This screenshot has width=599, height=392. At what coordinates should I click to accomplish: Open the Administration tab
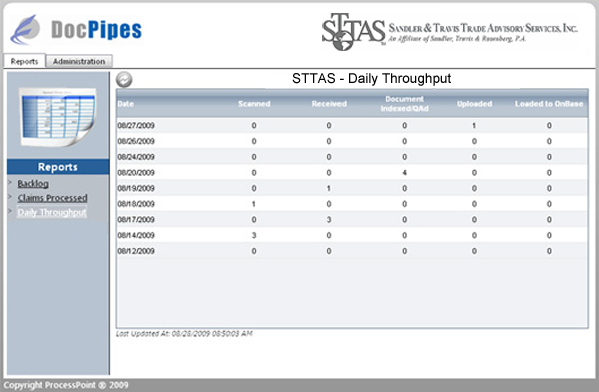79,61
